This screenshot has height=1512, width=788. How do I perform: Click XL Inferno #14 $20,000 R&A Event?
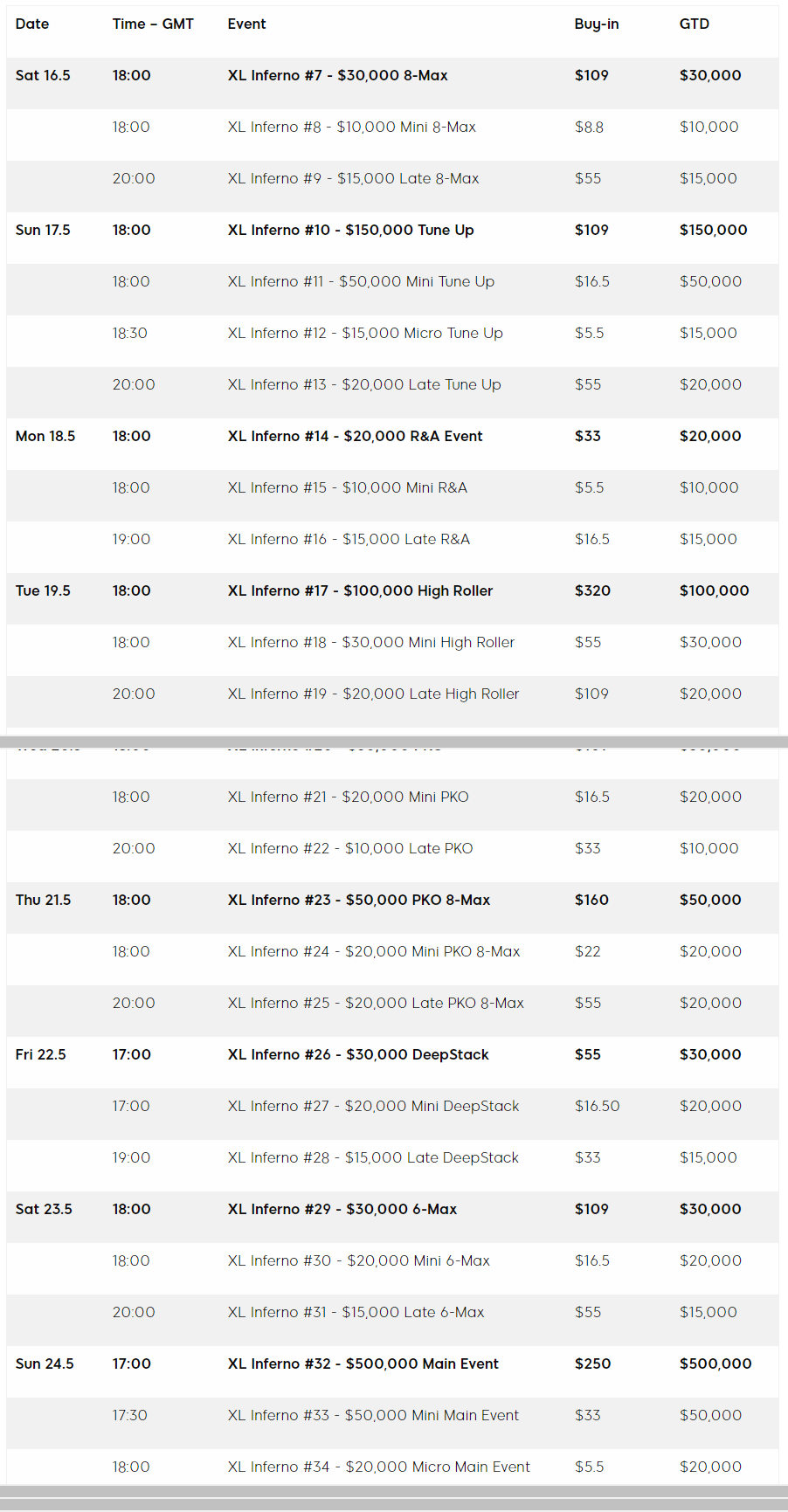pos(355,436)
